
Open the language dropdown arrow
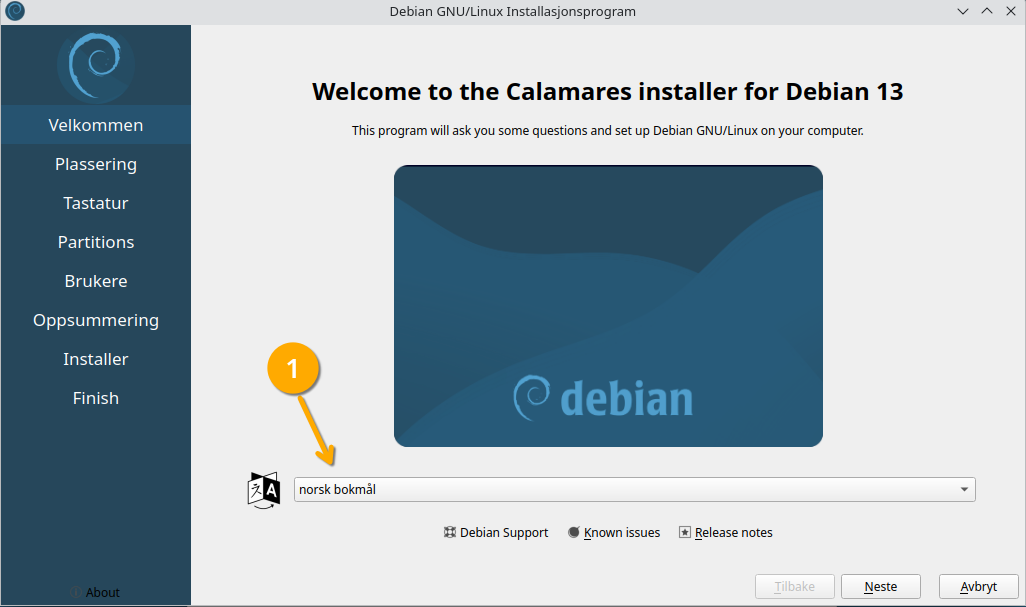tap(964, 489)
